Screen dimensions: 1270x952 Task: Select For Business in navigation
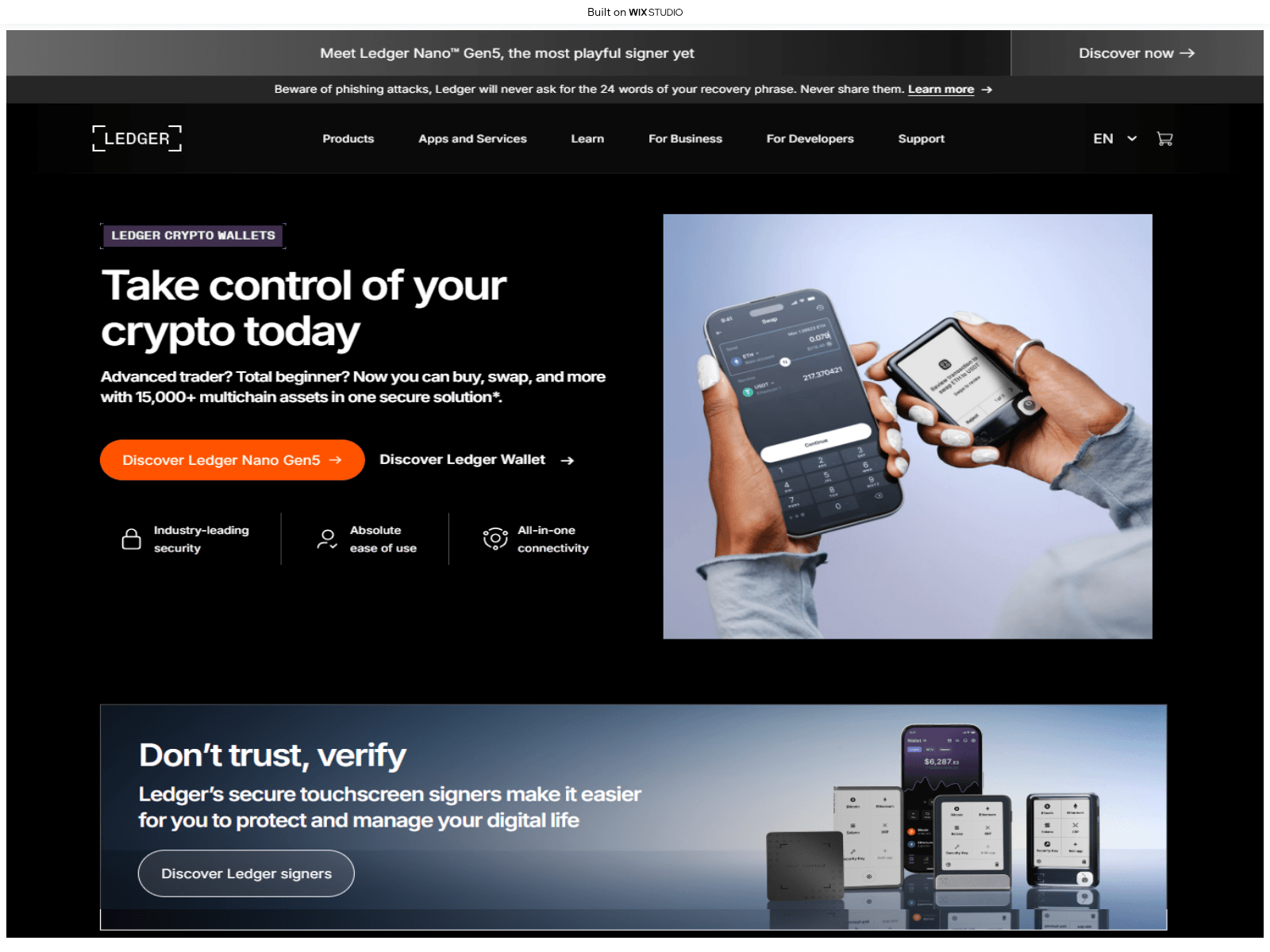685,139
